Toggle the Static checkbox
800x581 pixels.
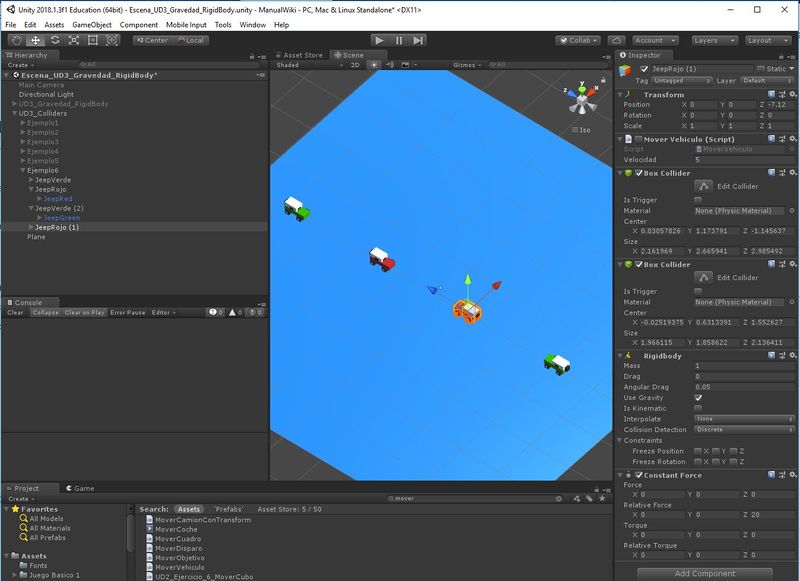(x=761, y=69)
